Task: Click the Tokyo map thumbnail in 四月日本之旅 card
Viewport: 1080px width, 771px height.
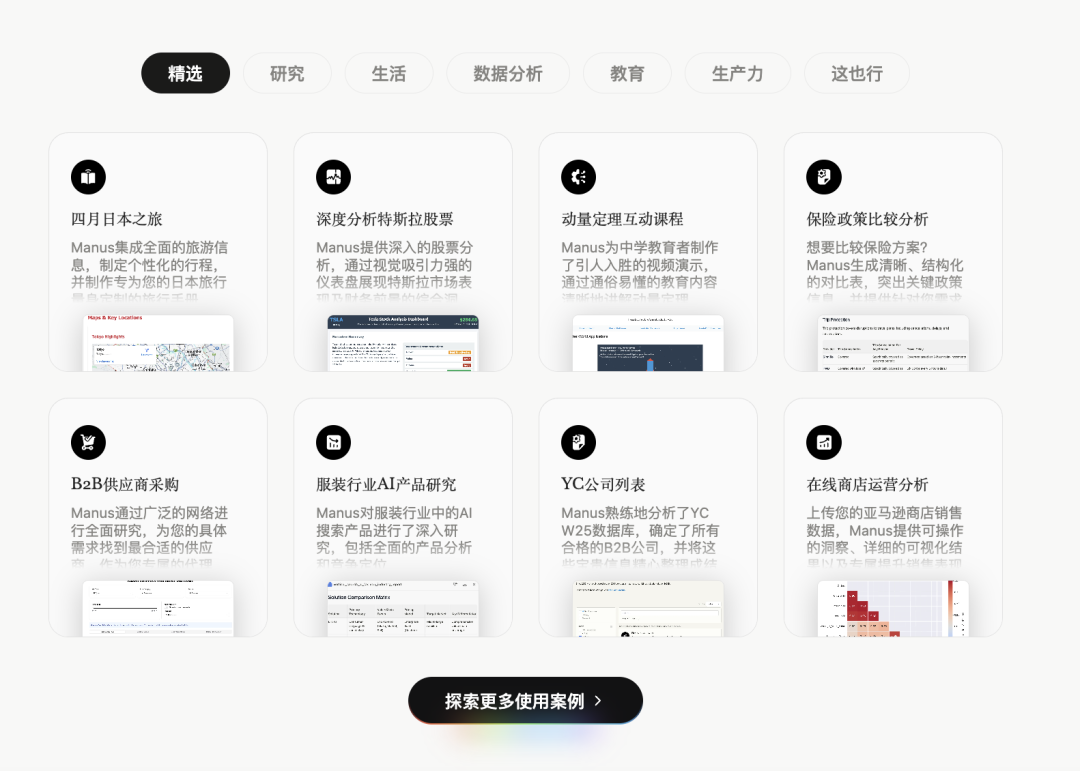Action: (158, 343)
